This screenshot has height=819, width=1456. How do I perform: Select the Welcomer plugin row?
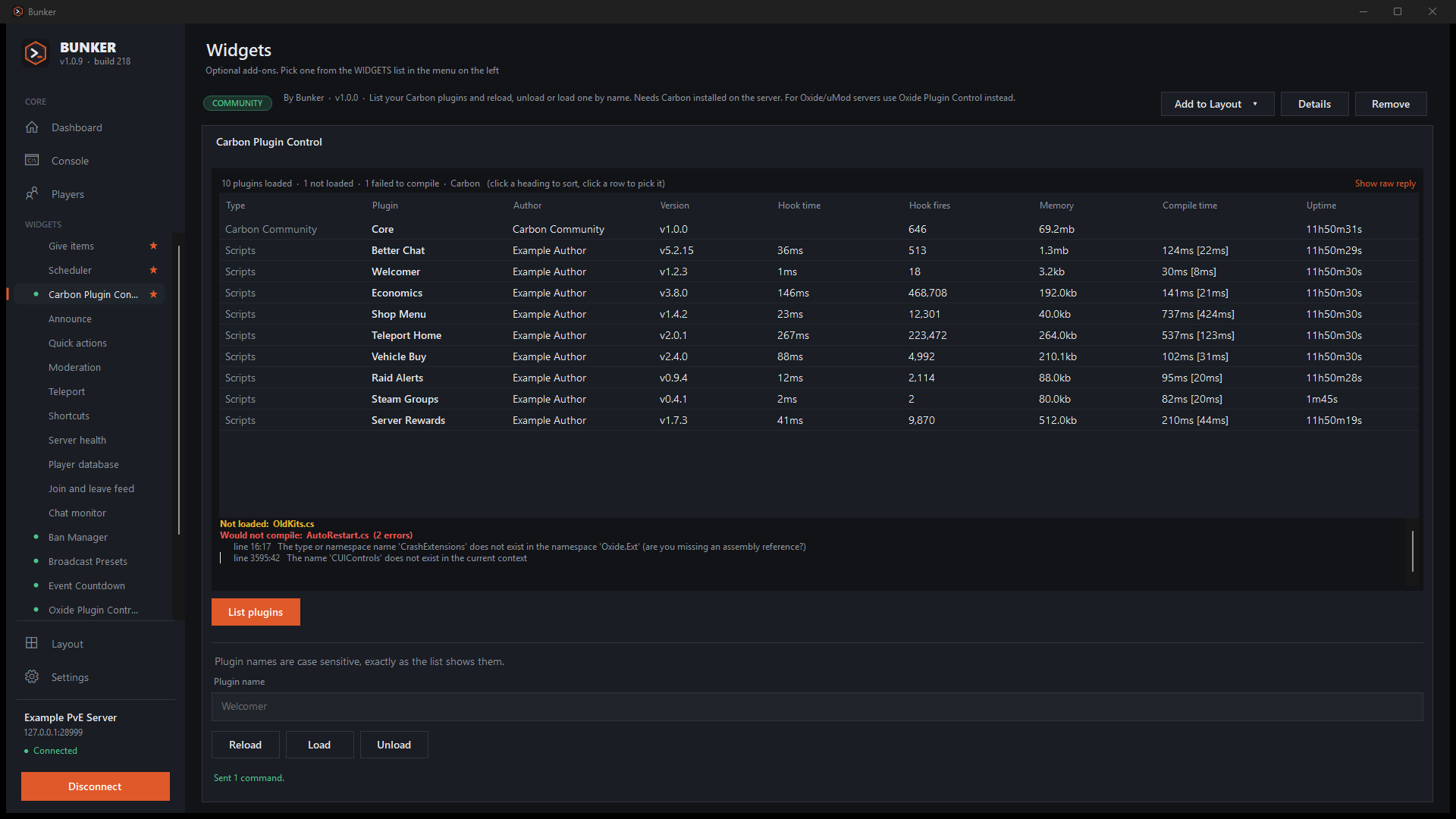coord(819,271)
